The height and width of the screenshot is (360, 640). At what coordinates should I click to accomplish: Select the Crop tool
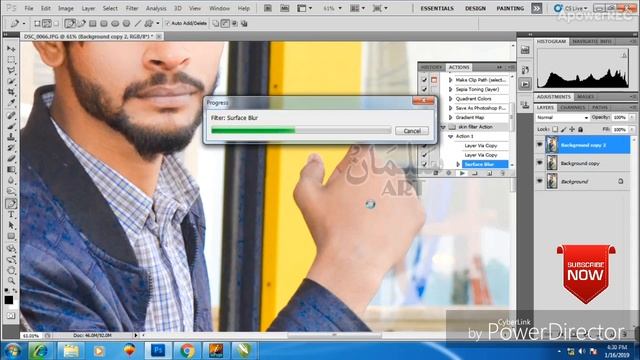click(11, 92)
